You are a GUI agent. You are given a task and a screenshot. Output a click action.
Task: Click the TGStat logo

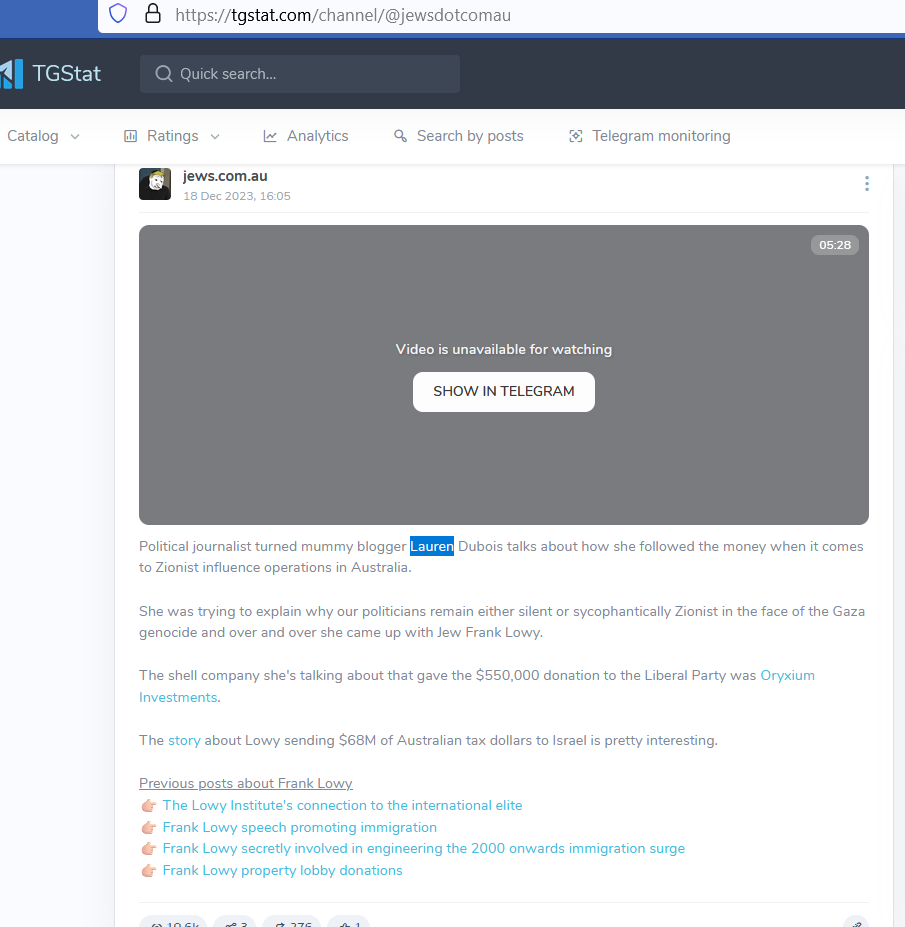[51, 74]
